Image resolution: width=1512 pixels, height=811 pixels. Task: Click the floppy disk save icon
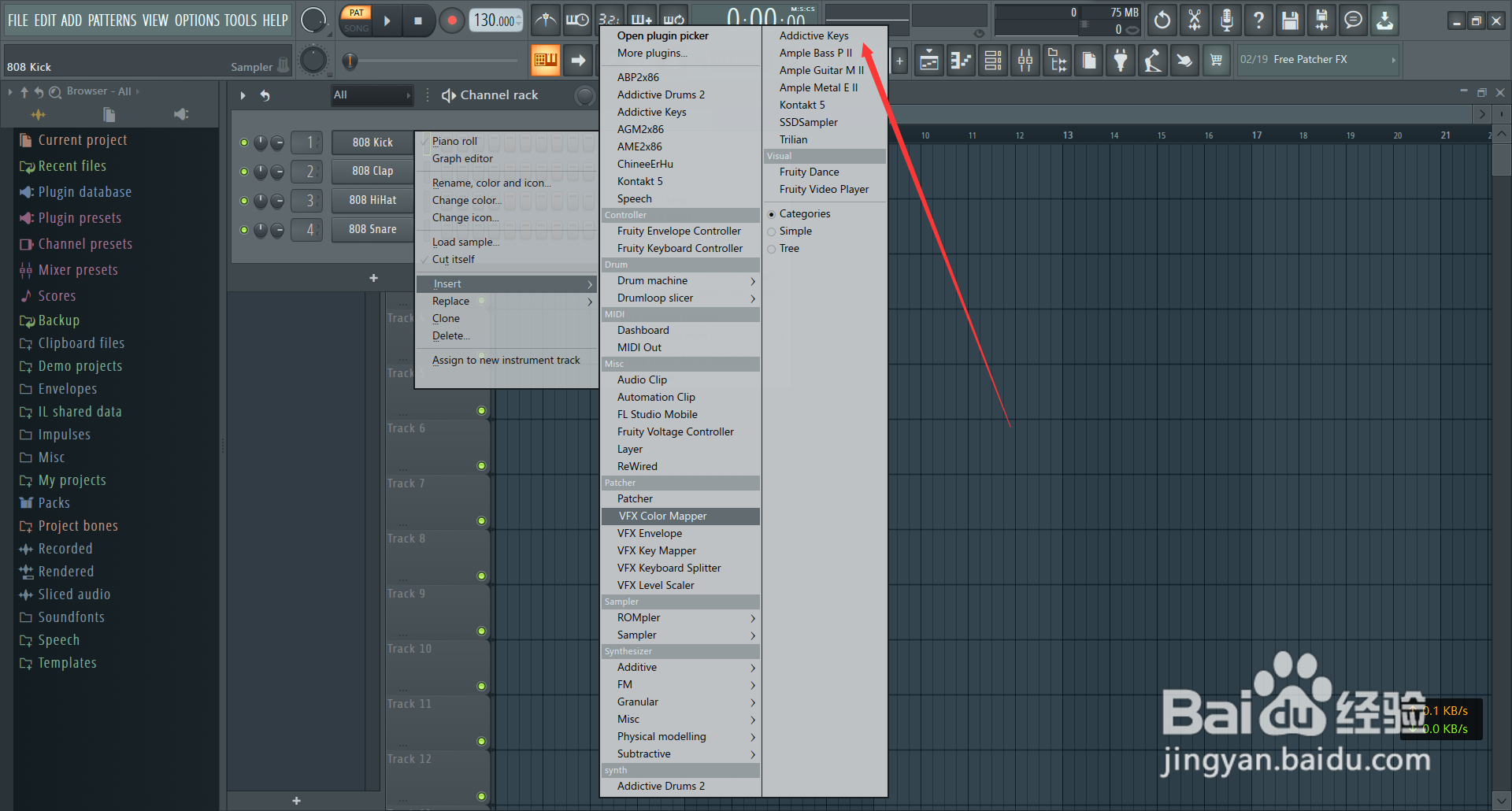(x=1290, y=20)
